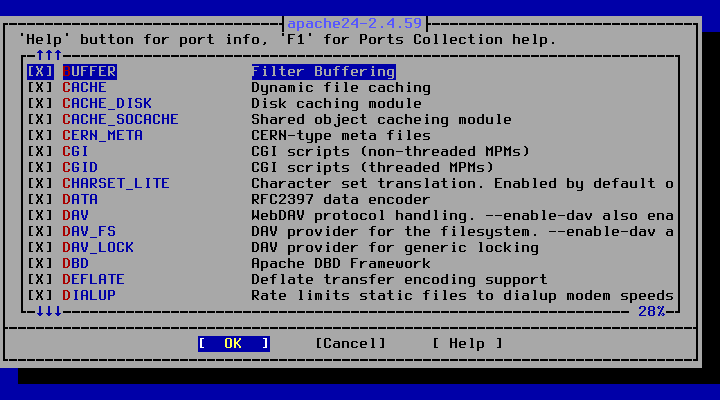Screen dimensions: 720x400
Task: Click 'RFC2397 data encoder' description
Action: pos(341,200)
